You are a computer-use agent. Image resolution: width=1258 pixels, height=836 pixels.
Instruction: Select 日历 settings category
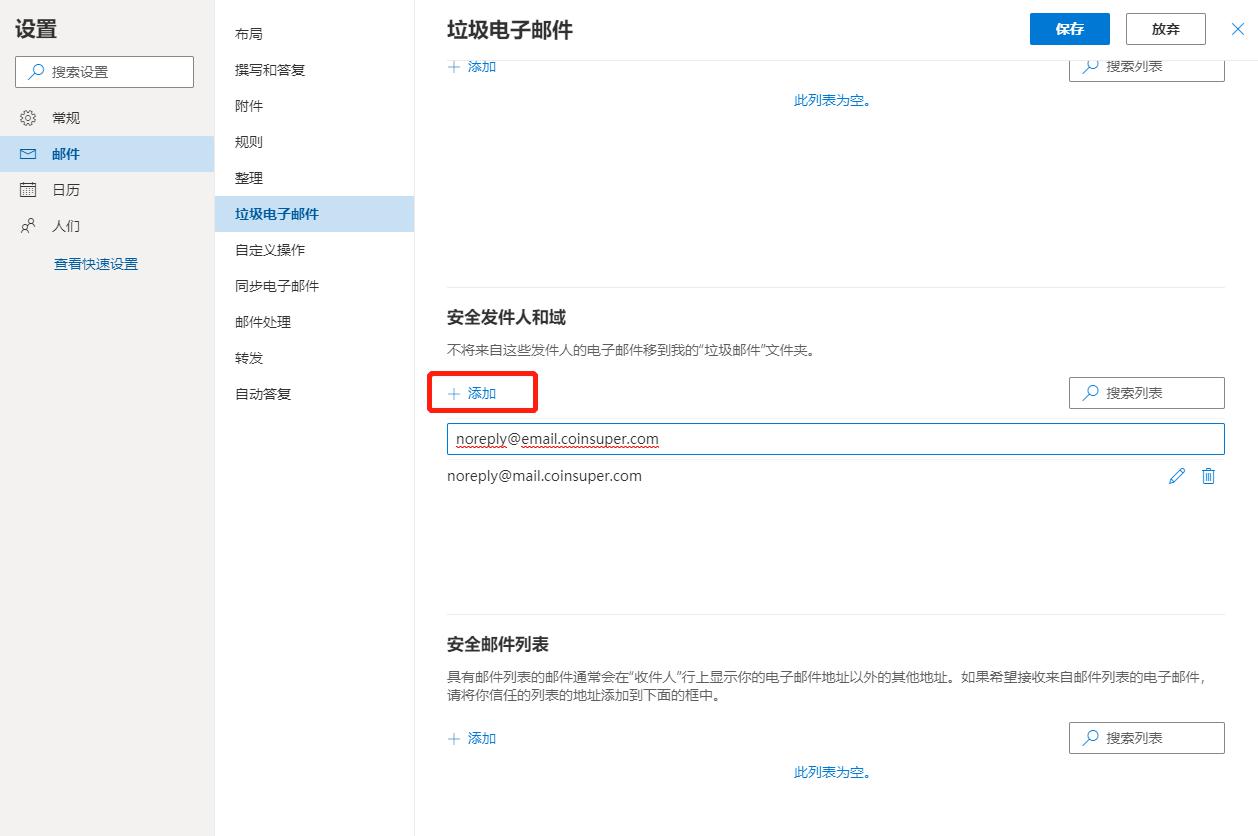pos(107,190)
